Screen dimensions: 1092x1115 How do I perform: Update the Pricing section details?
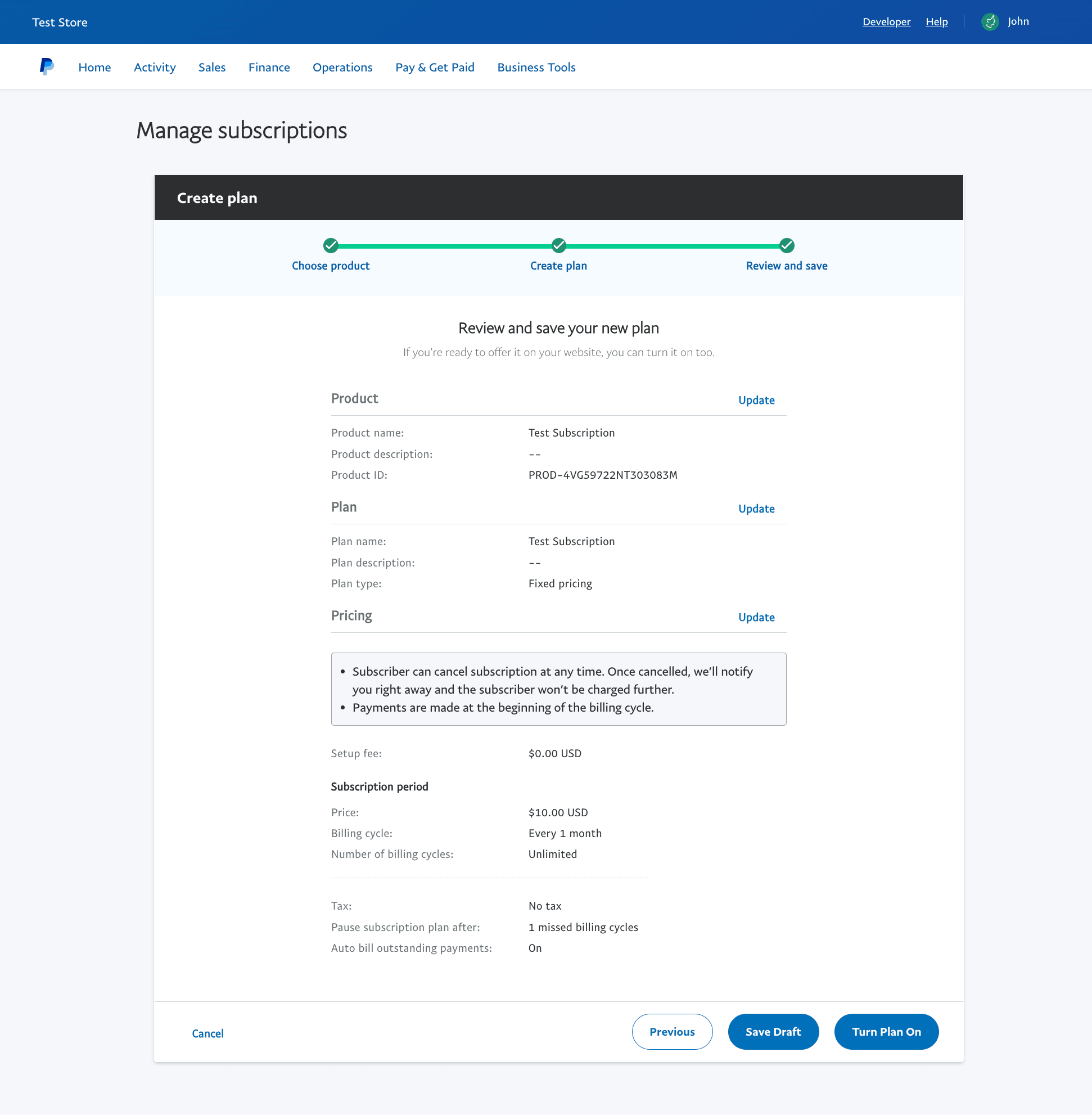tap(756, 617)
